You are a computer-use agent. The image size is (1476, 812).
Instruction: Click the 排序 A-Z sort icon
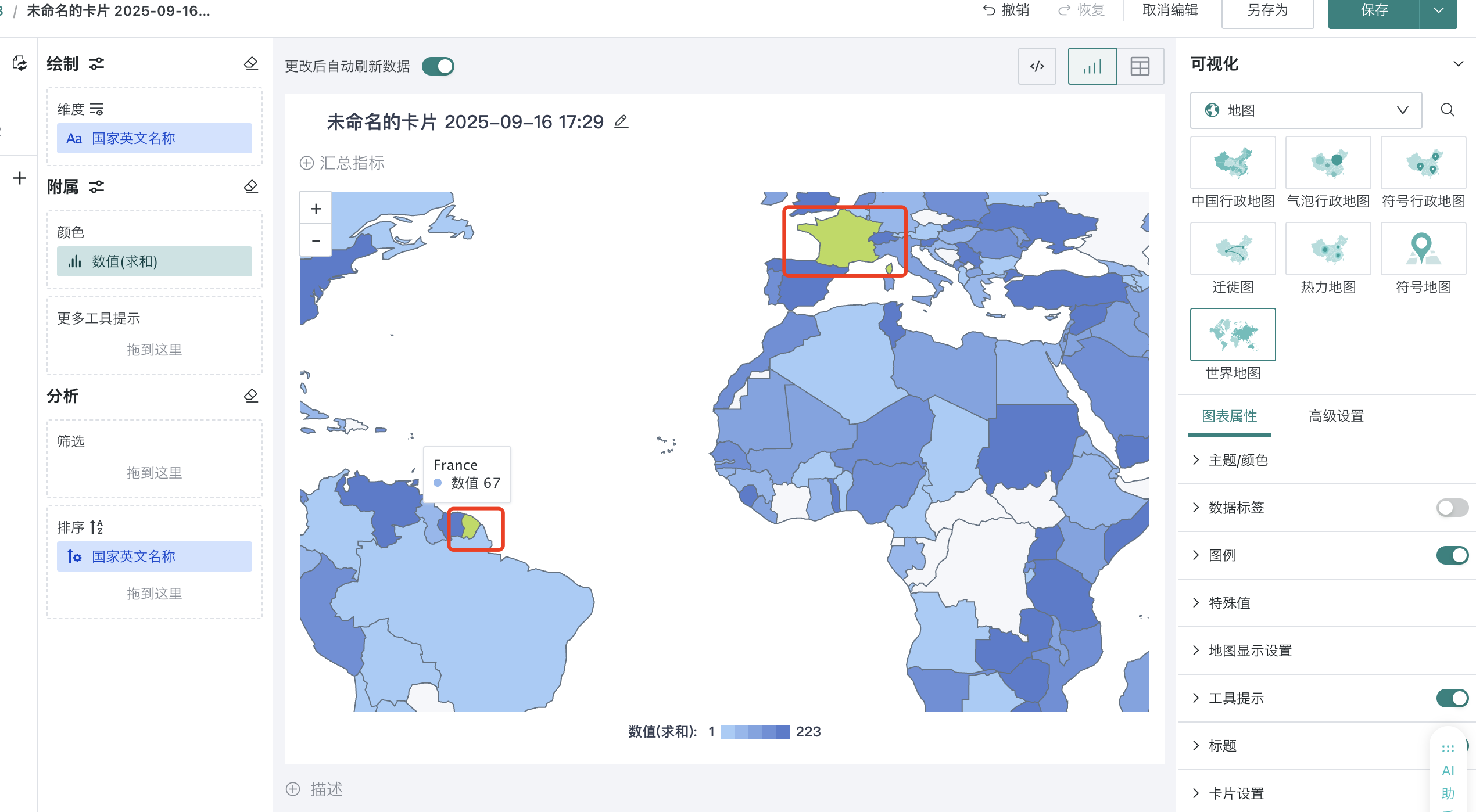[96, 527]
